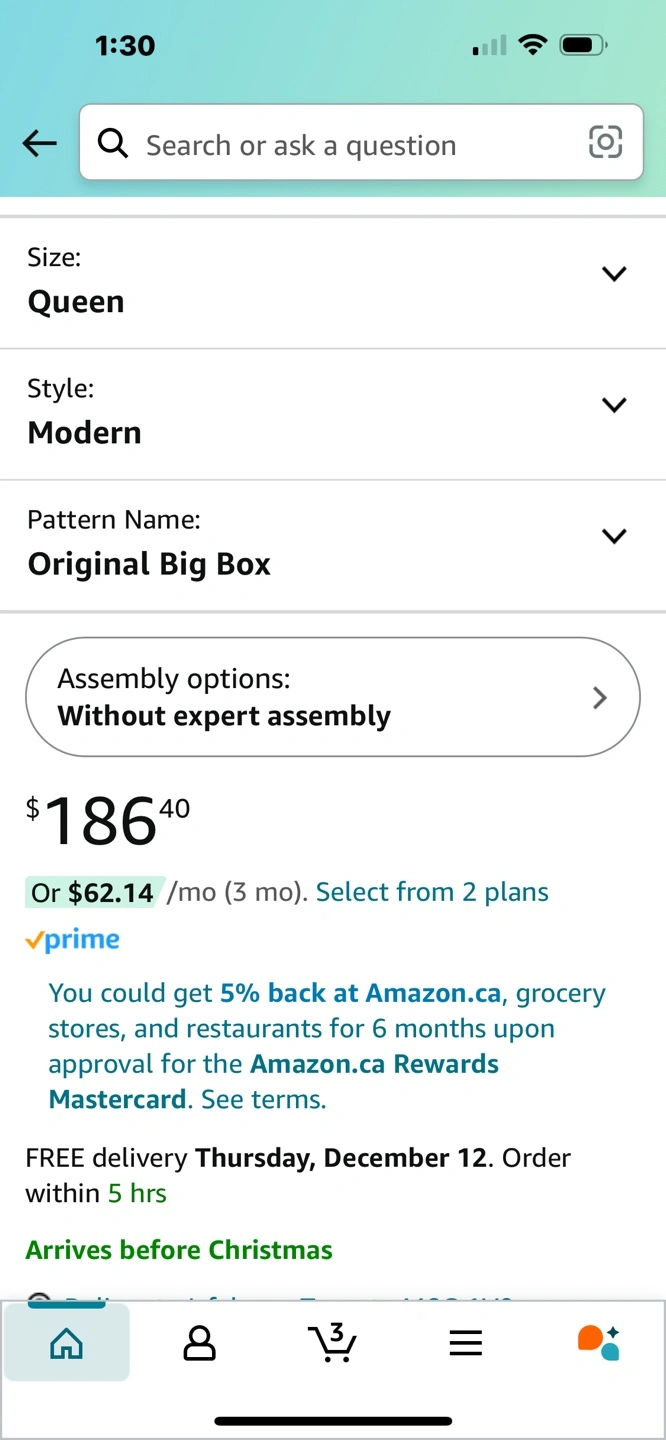Open camera lens search icon
The height and width of the screenshot is (1440, 666).
click(x=605, y=143)
